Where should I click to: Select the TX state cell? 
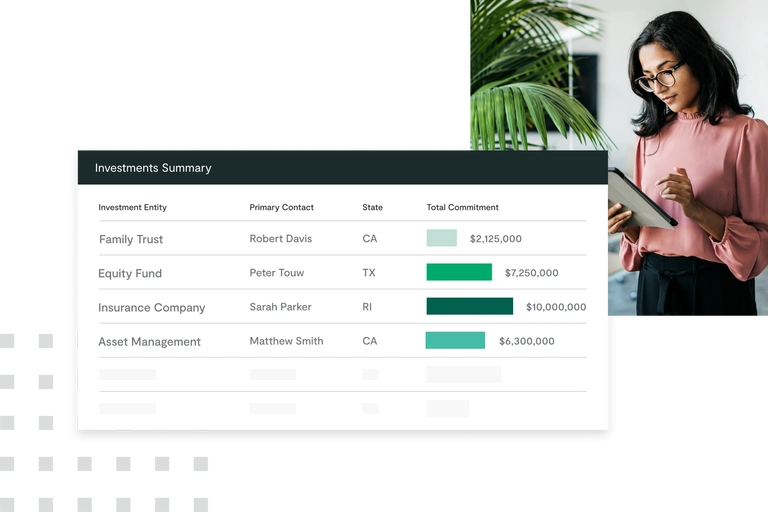369,273
